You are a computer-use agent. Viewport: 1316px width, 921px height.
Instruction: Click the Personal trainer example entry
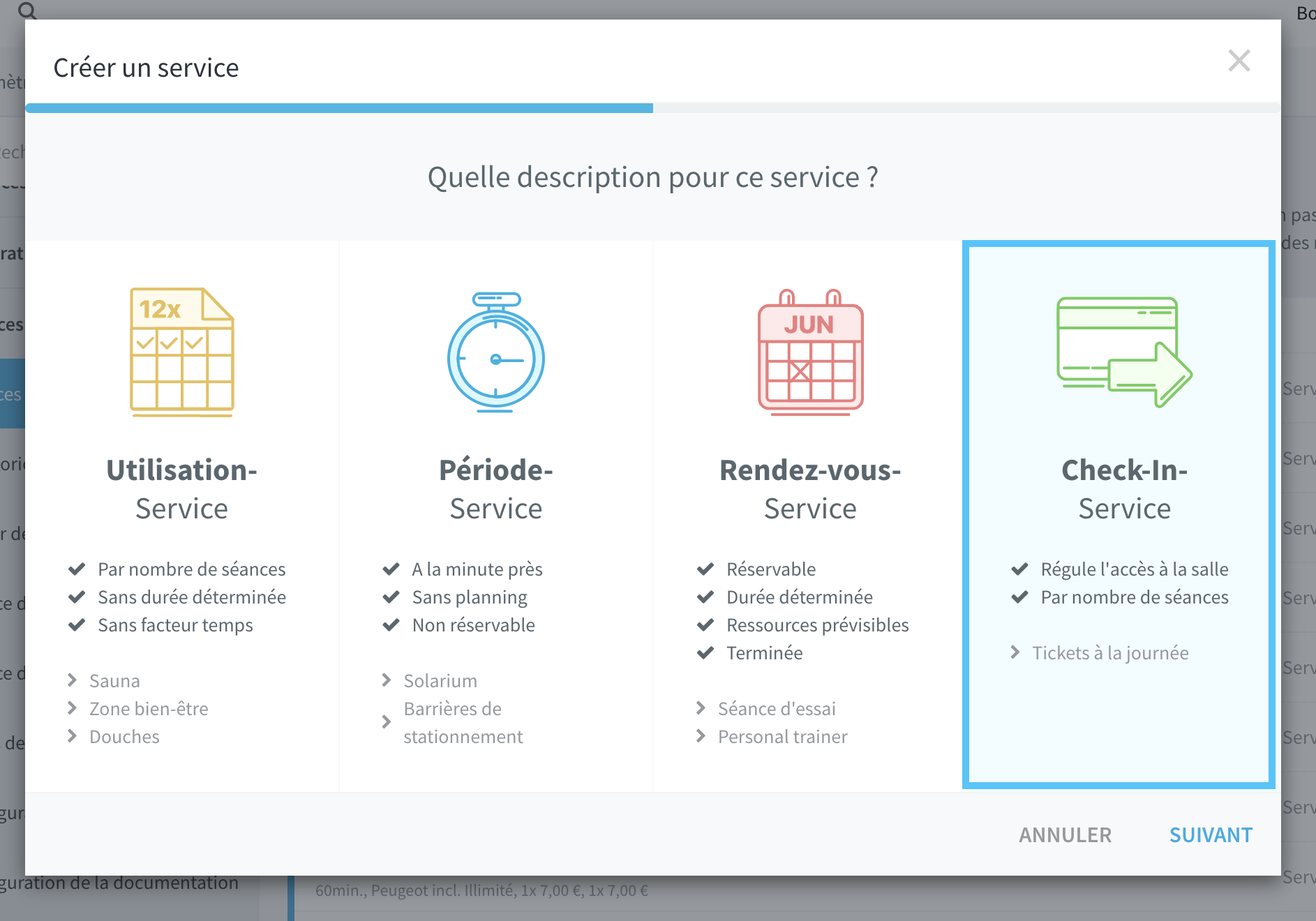pyautogui.click(x=783, y=737)
